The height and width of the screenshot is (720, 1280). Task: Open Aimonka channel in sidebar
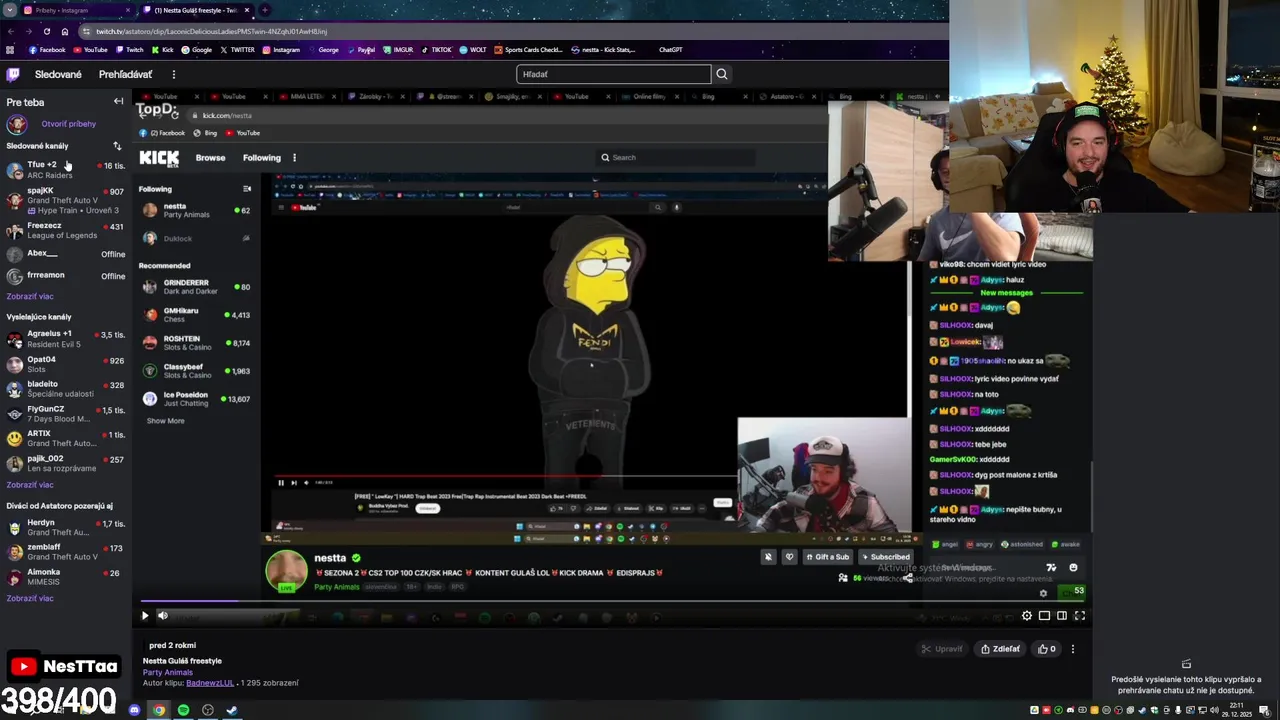click(66, 576)
